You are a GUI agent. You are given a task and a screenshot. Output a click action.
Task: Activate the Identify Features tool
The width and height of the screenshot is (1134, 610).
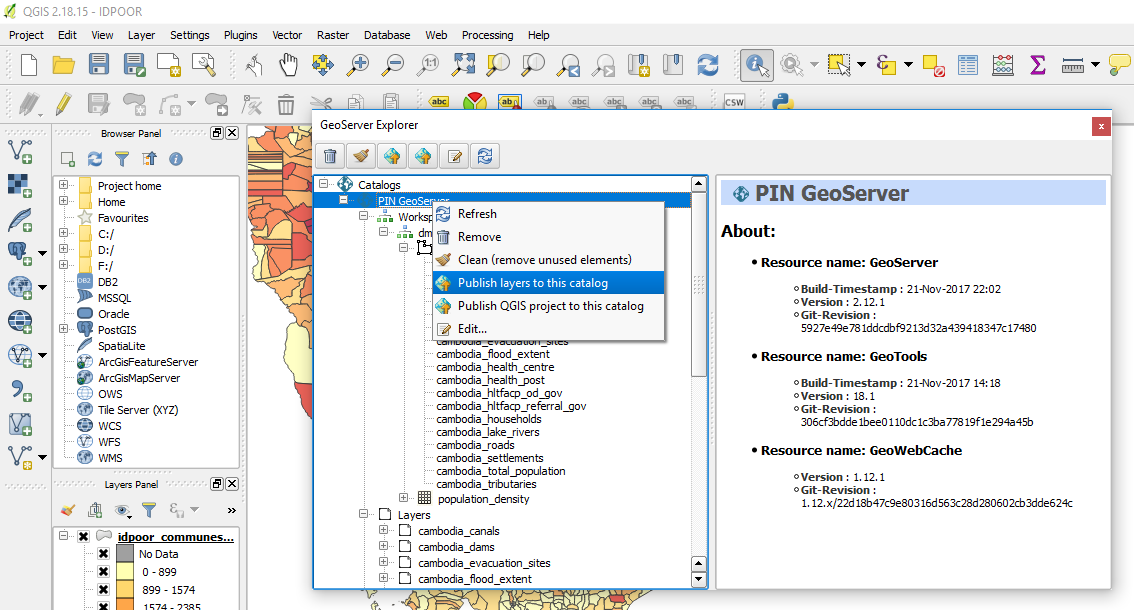click(x=756, y=65)
